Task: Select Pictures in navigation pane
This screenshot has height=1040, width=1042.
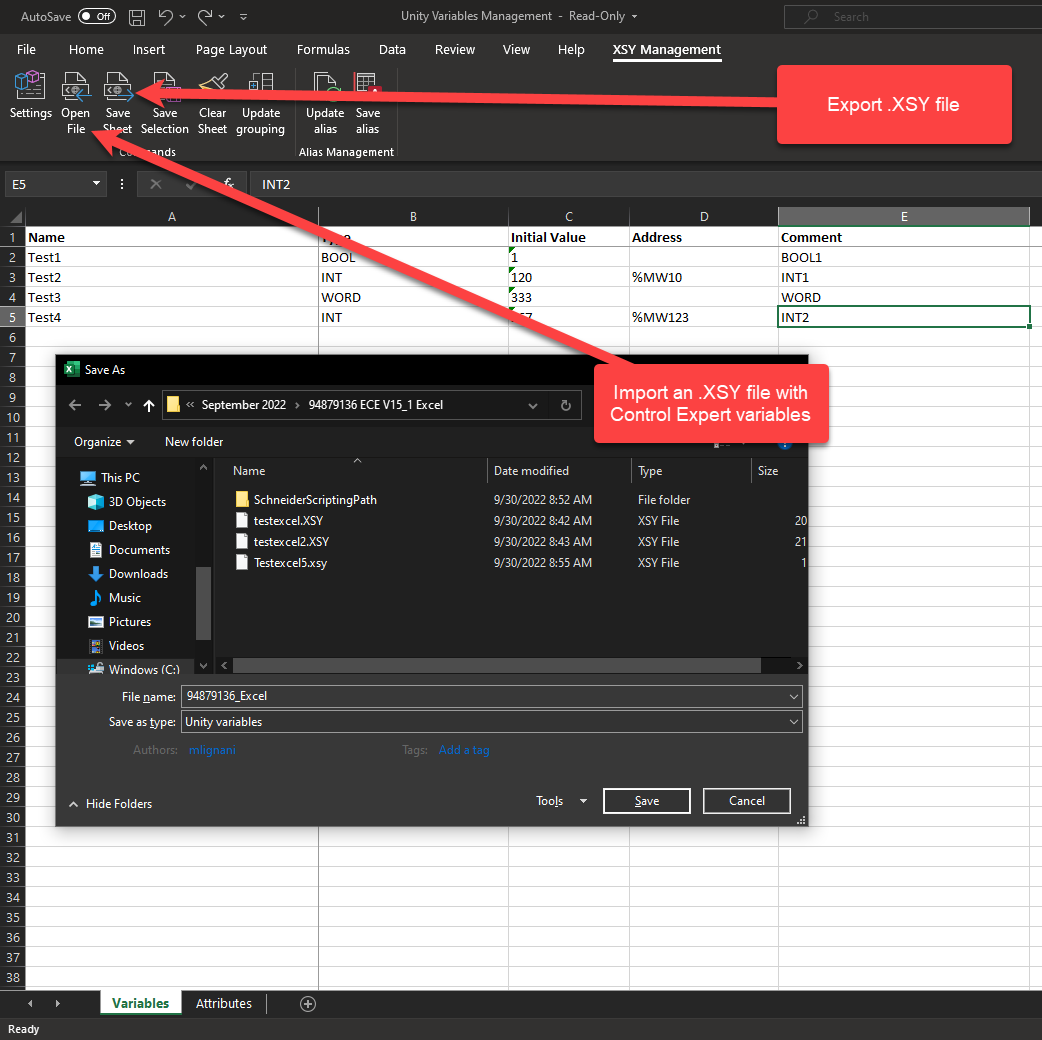Action: [130, 621]
